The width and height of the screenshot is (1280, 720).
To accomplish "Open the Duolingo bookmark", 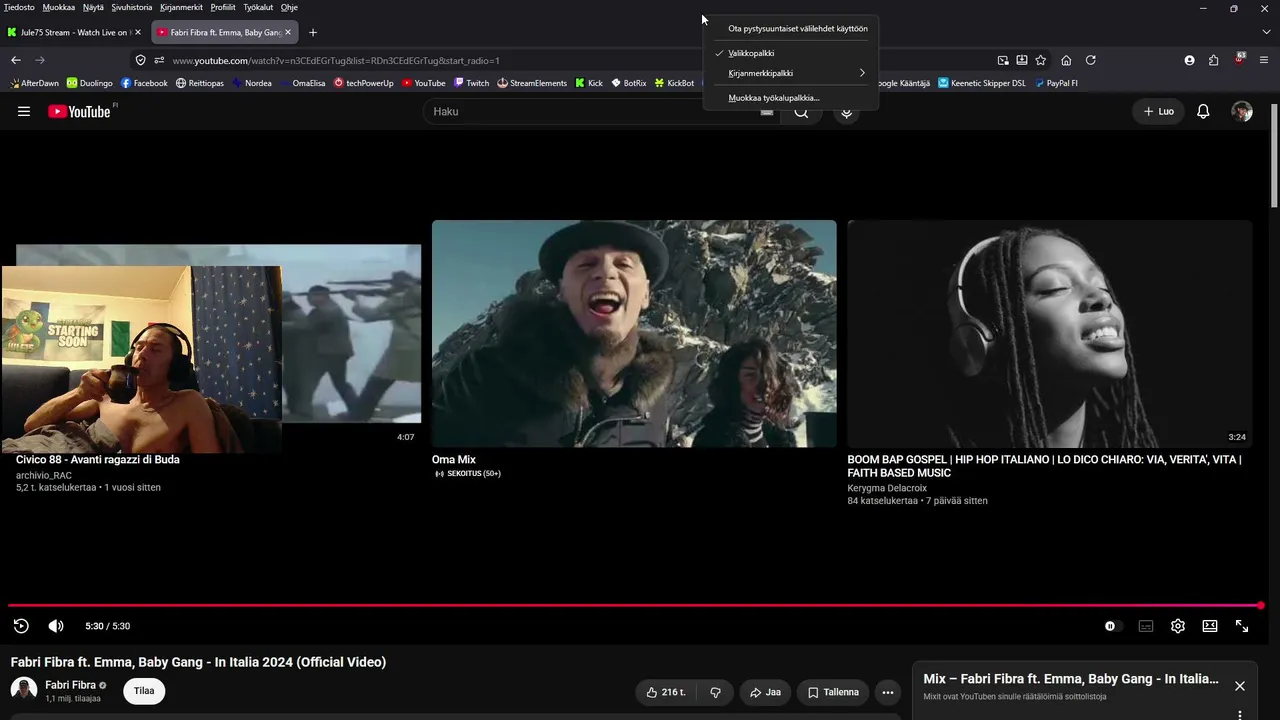I will [90, 83].
